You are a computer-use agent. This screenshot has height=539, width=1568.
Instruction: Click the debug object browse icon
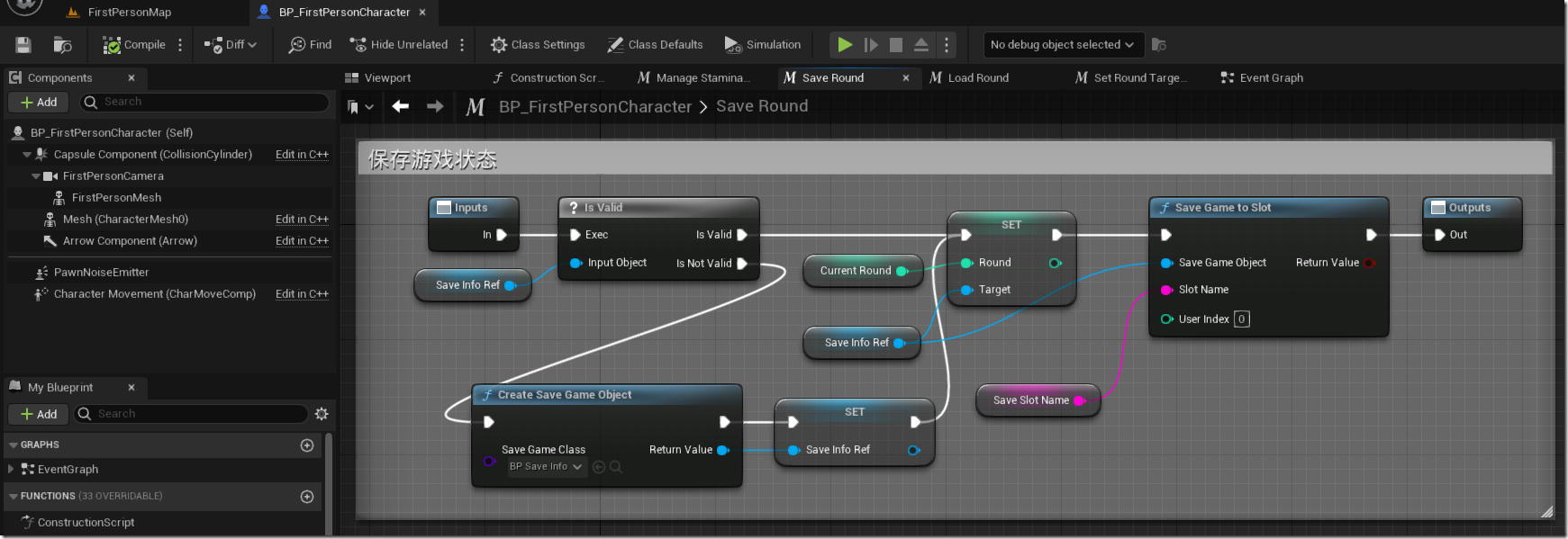coord(1159,45)
